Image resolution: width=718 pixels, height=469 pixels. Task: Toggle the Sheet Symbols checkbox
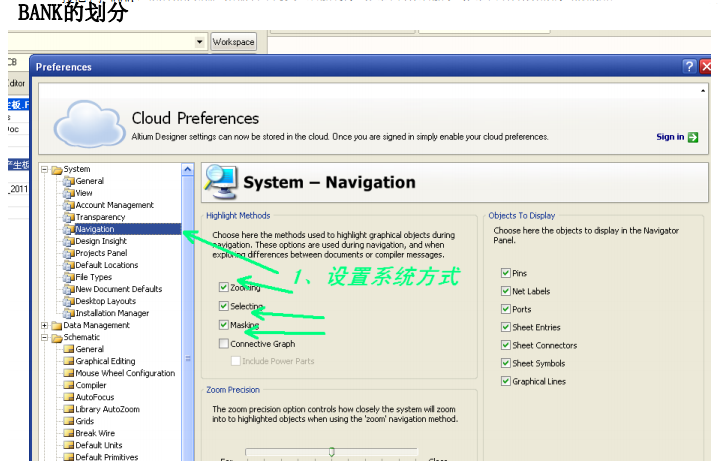tap(506, 363)
